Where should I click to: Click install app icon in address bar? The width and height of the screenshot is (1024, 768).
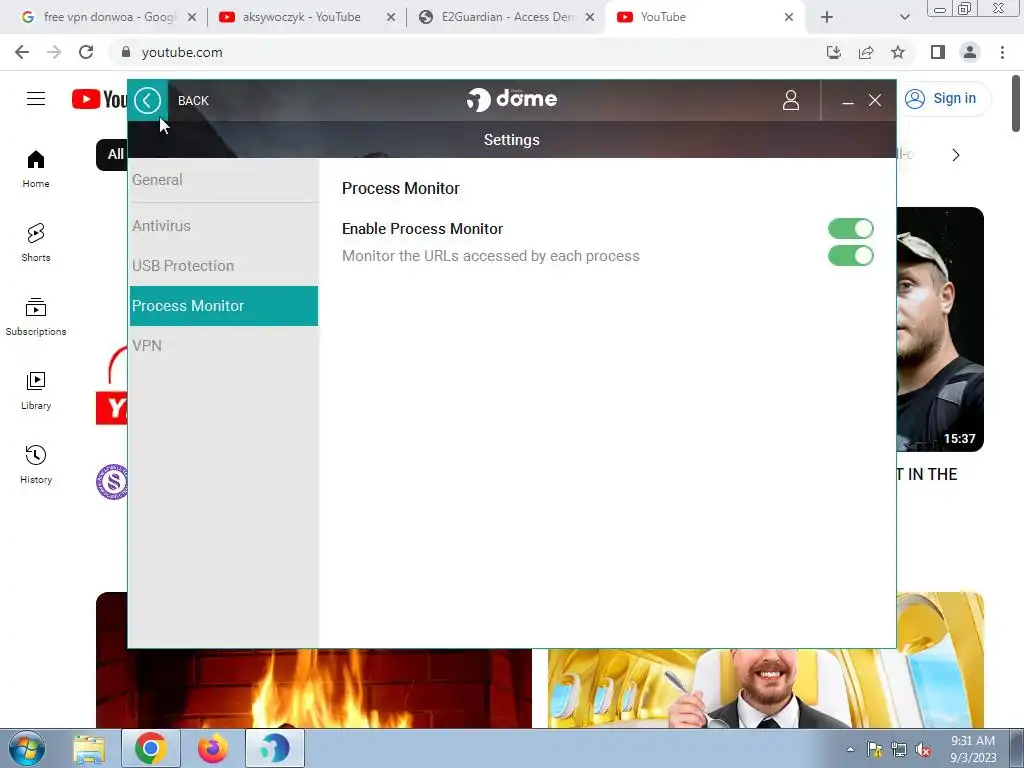(834, 52)
